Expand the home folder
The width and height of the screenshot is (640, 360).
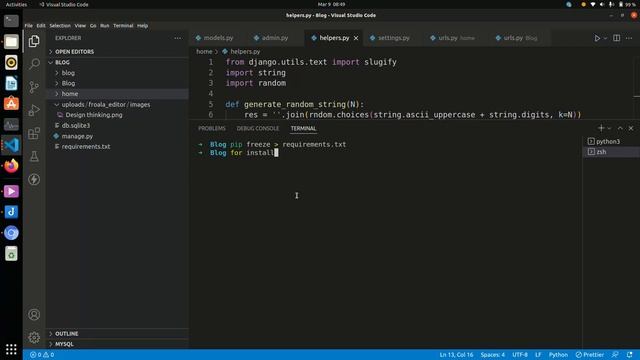[x=118, y=94]
